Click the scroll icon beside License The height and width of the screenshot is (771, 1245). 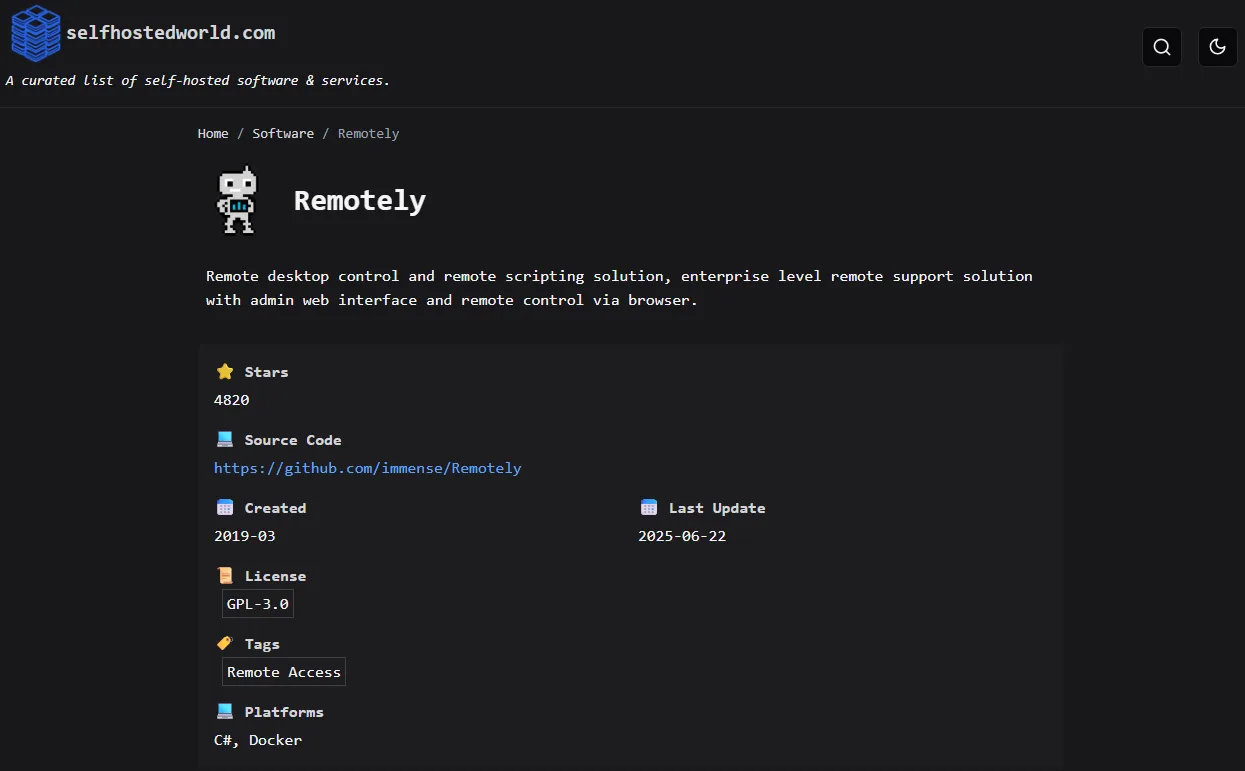click(225, 576)
